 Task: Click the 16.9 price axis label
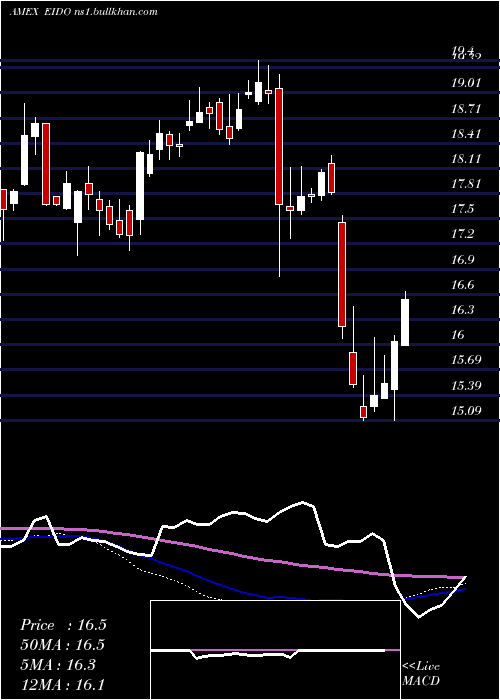[464, 259]
